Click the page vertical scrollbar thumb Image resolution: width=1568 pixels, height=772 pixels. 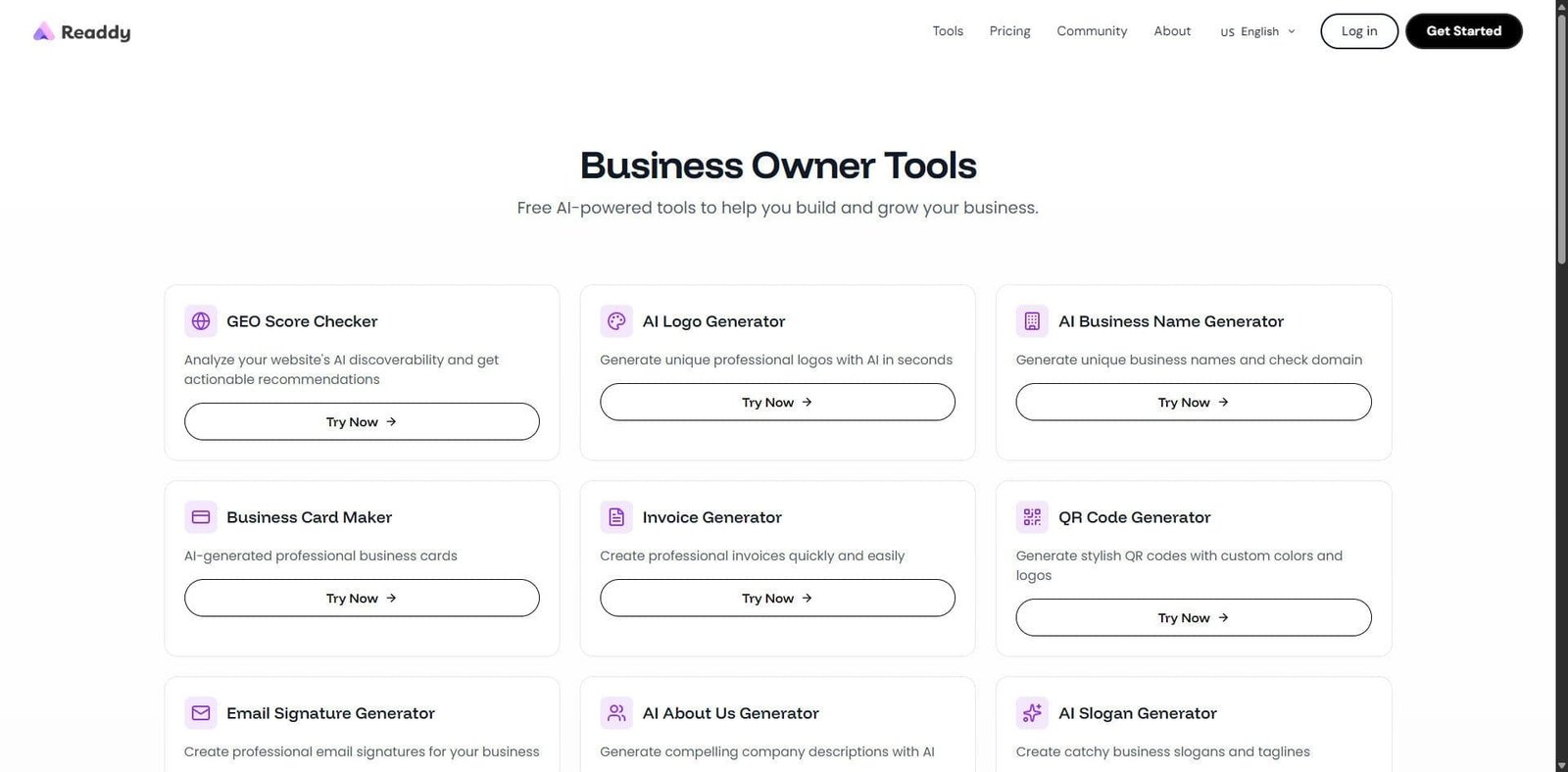1561,137
